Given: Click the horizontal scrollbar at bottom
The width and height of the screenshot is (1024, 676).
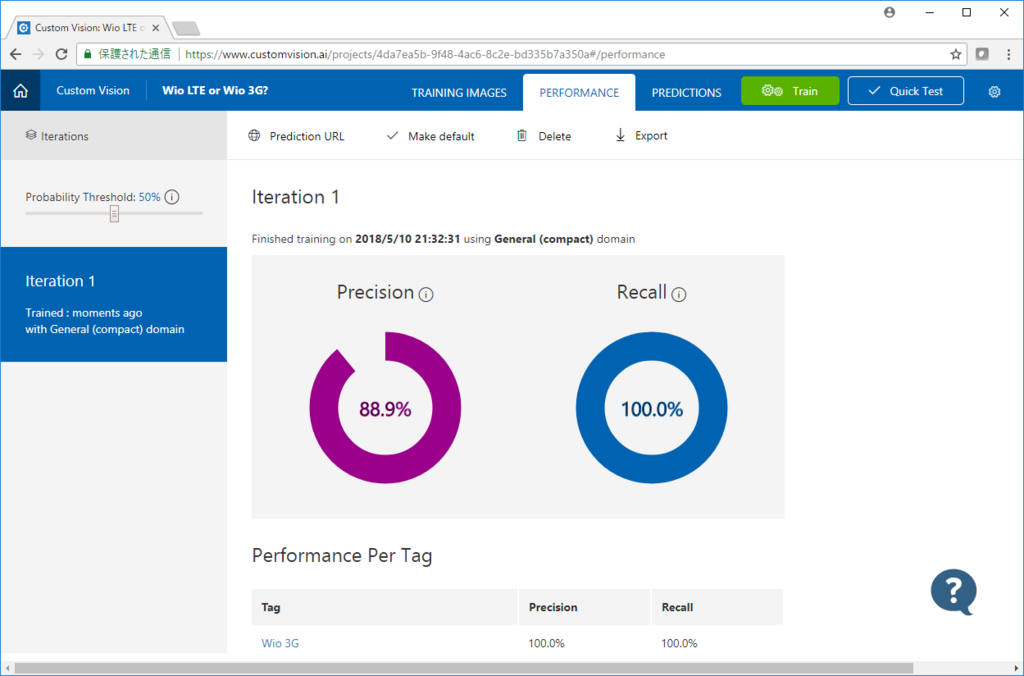Looking at the screenshot, I should tap(464, 668).
